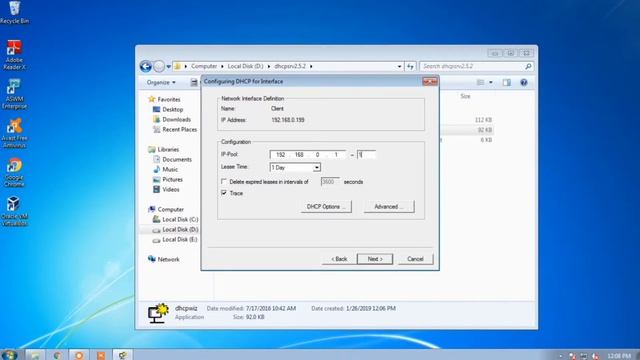The width and height of the screenshot is (640, 360).
Task: Open the view options dropdown arrow
Action: 491,82
